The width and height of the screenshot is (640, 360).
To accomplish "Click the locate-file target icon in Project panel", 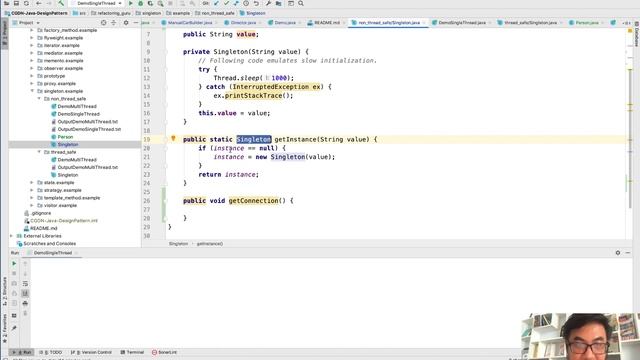I will point(104,23).
